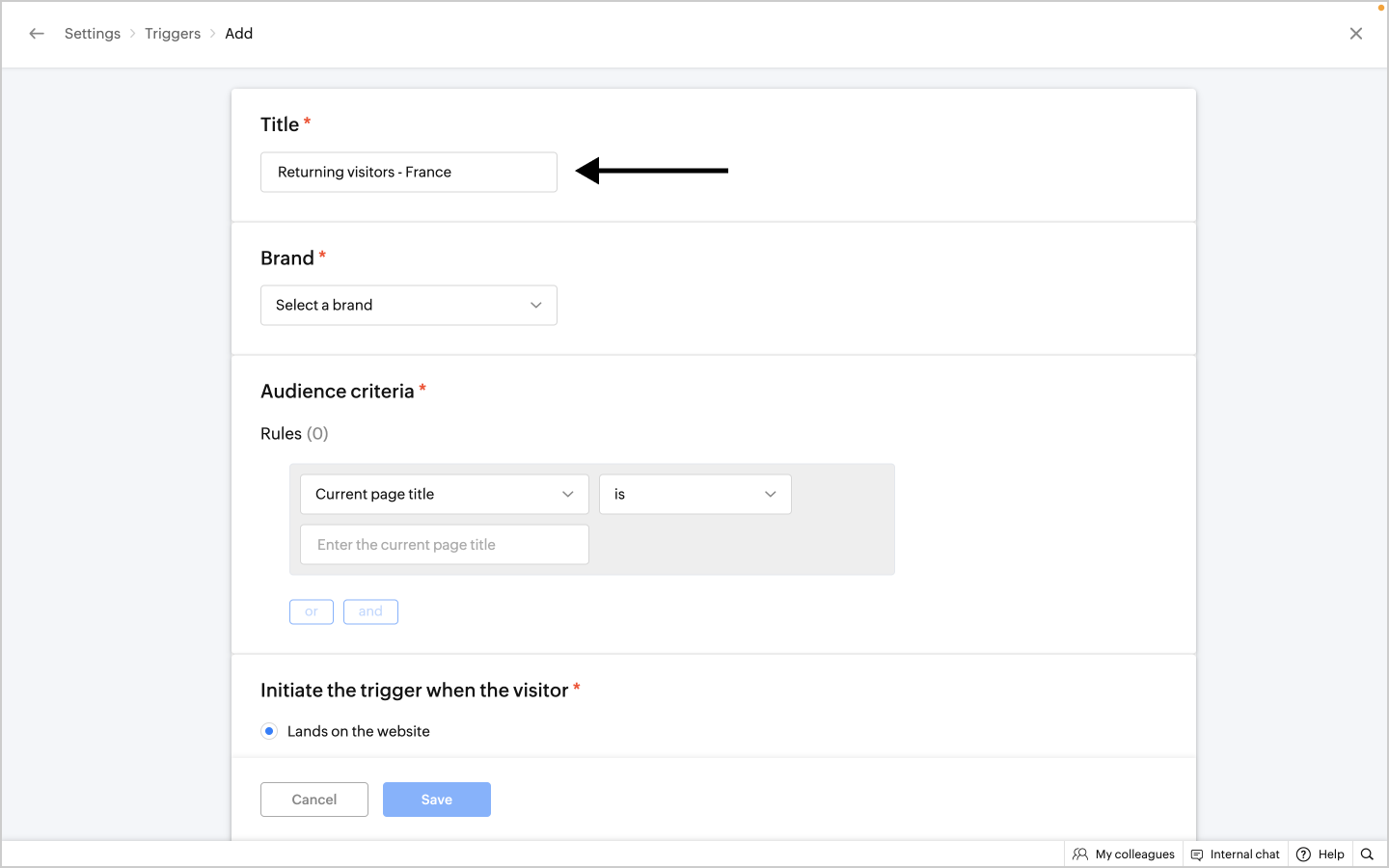1389x868 pixels.
Task: Open the Select a brand dropdown
Action: [408, 306]
